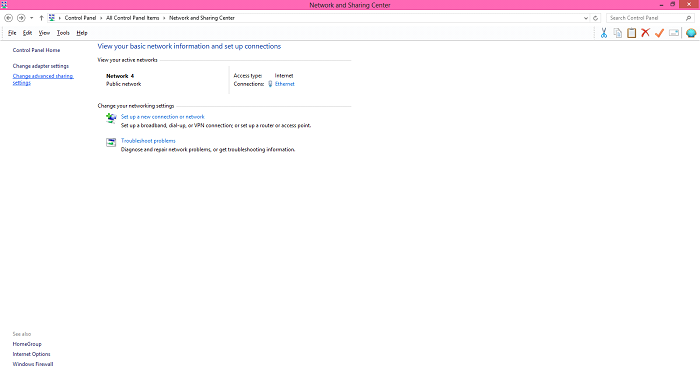Open the Tools menu
The image size is (700, 376).
pos(63,33)
